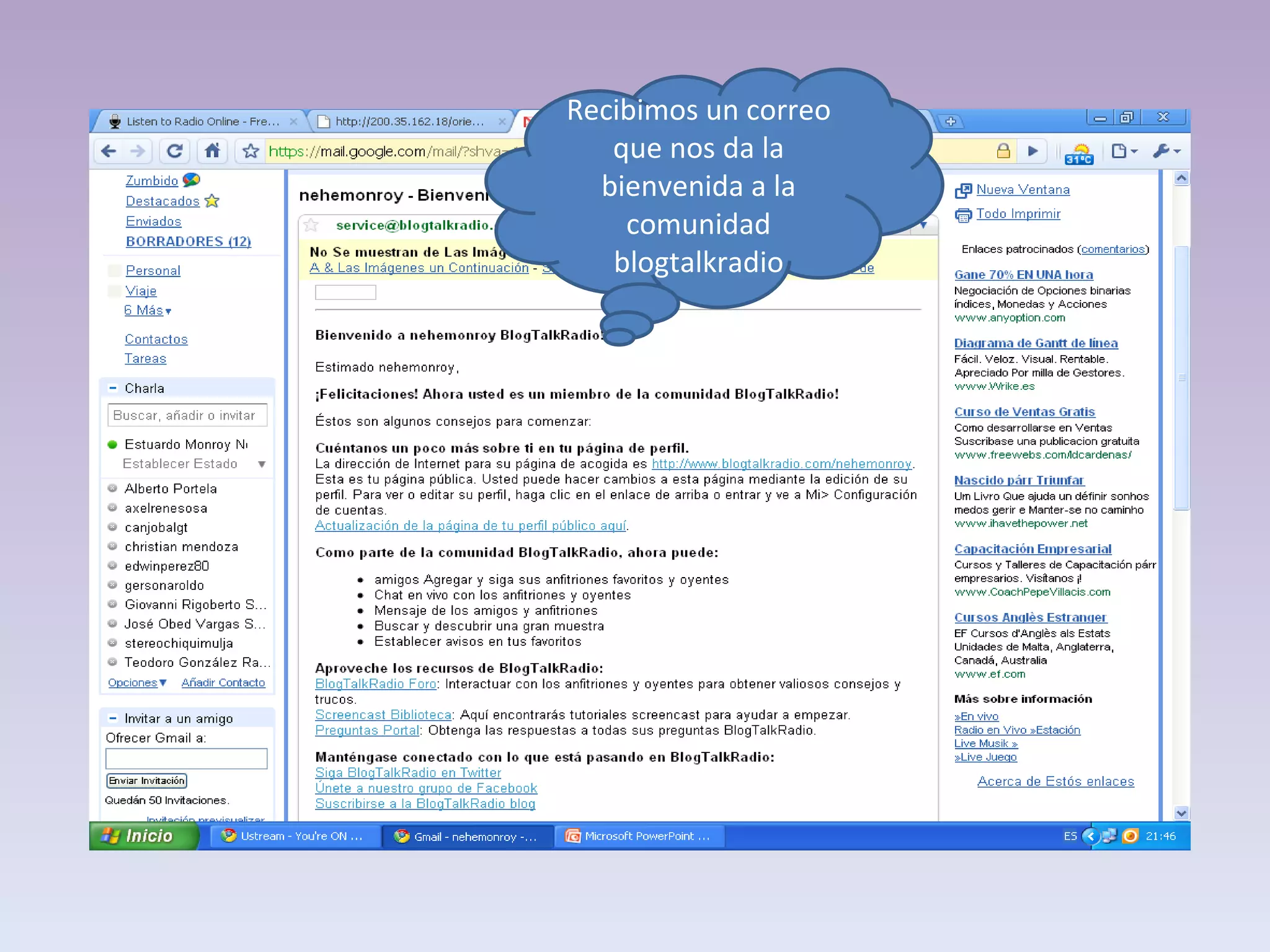Click the Viaje label color box
The width and height of the screenshot is (1270, 952).
pos(114,291)
